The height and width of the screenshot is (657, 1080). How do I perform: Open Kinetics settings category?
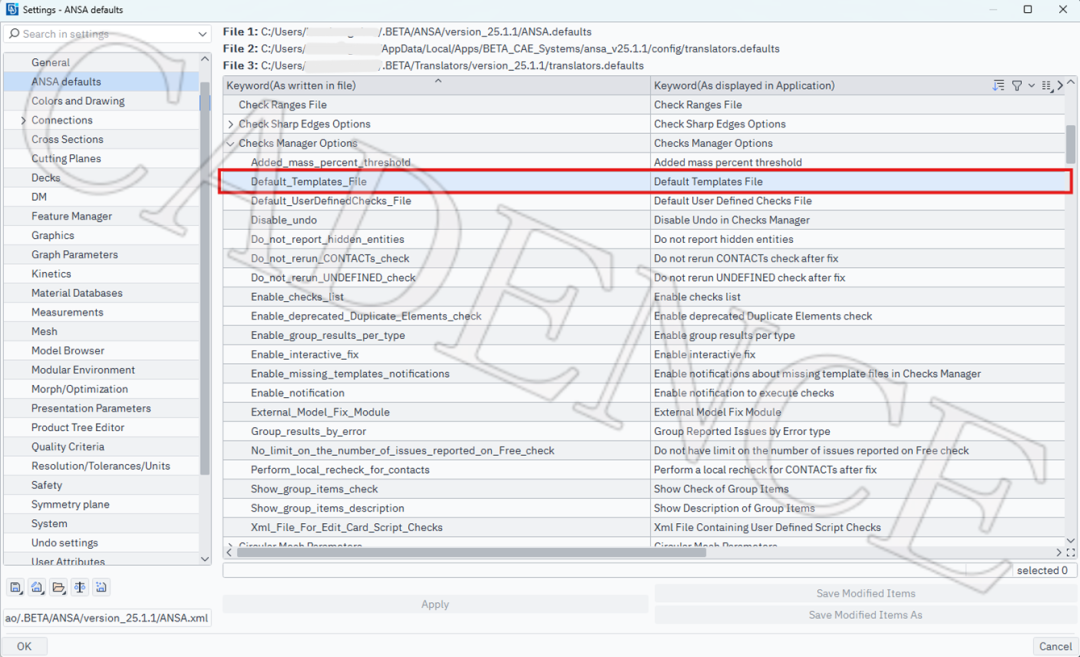(101, 274)
